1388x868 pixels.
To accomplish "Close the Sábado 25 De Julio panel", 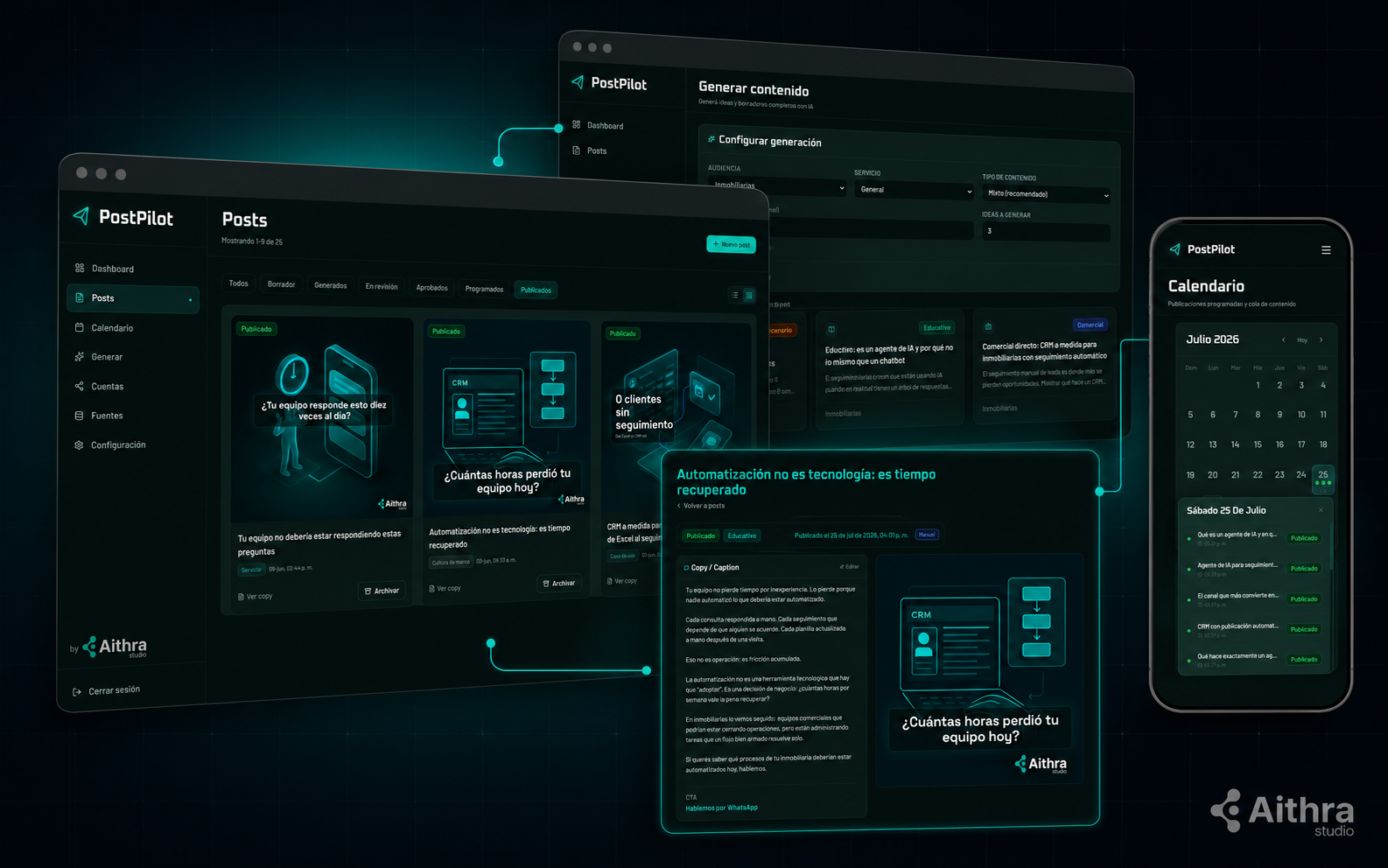I will point(1321,510).
